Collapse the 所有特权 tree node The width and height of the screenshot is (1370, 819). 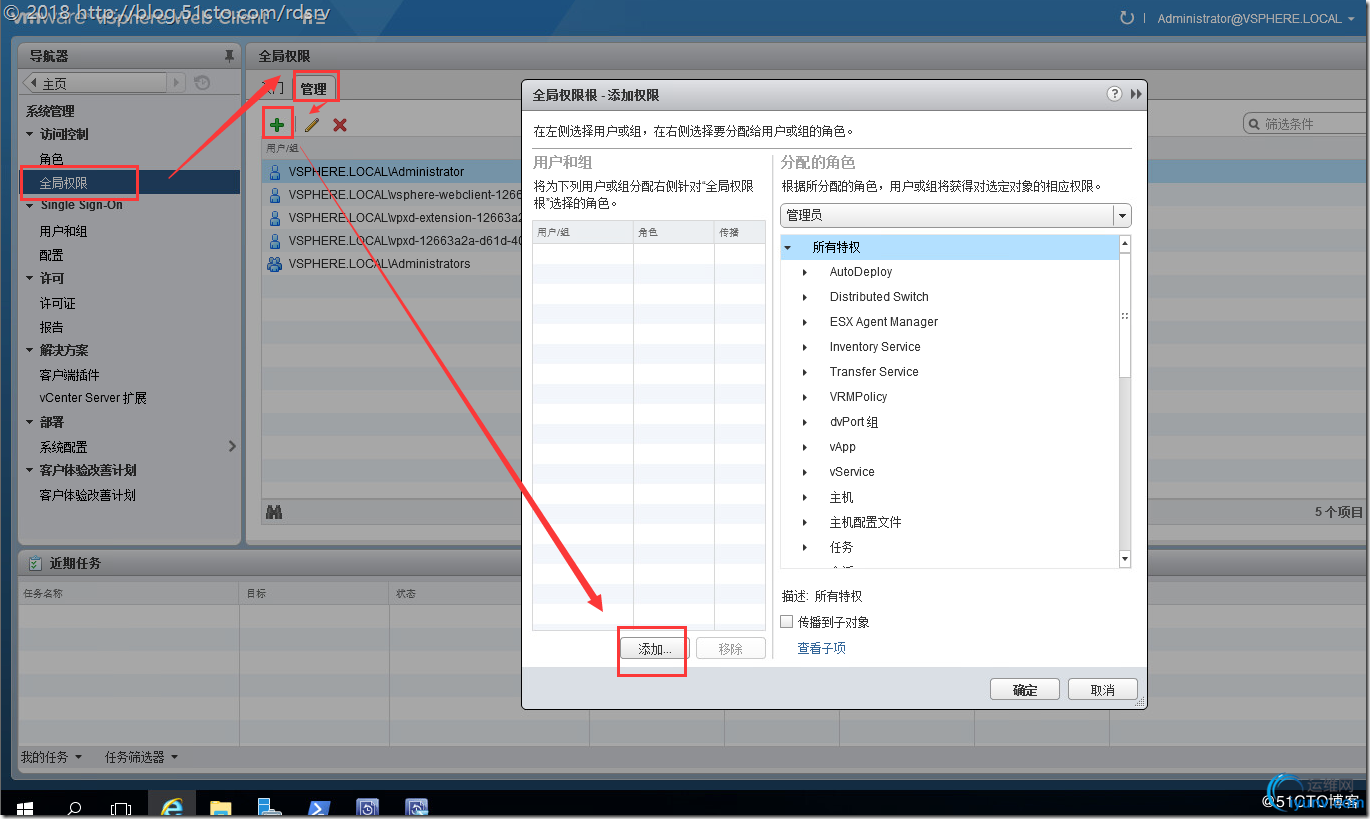788,247
